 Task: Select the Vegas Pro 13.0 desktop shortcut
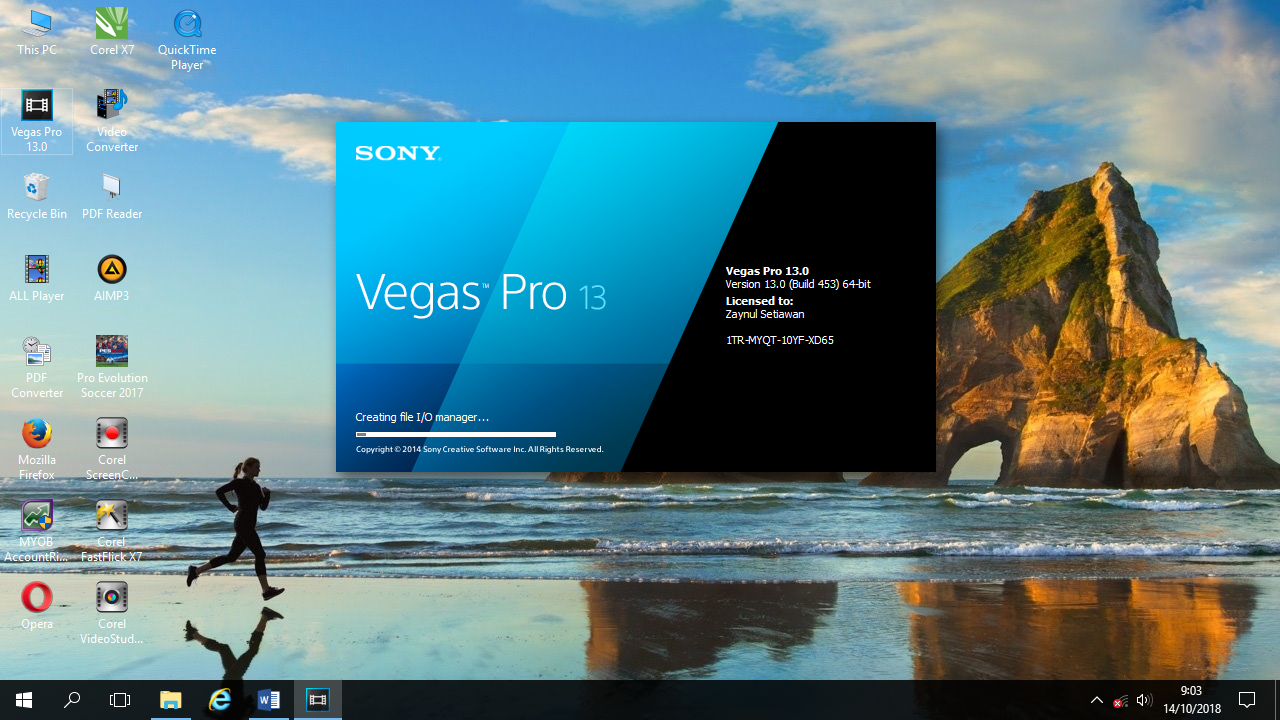[37, 121]
